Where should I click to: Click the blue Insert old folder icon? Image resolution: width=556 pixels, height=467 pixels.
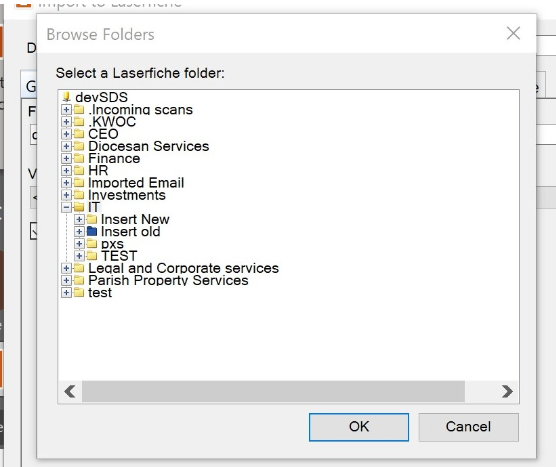click(92, 231)
